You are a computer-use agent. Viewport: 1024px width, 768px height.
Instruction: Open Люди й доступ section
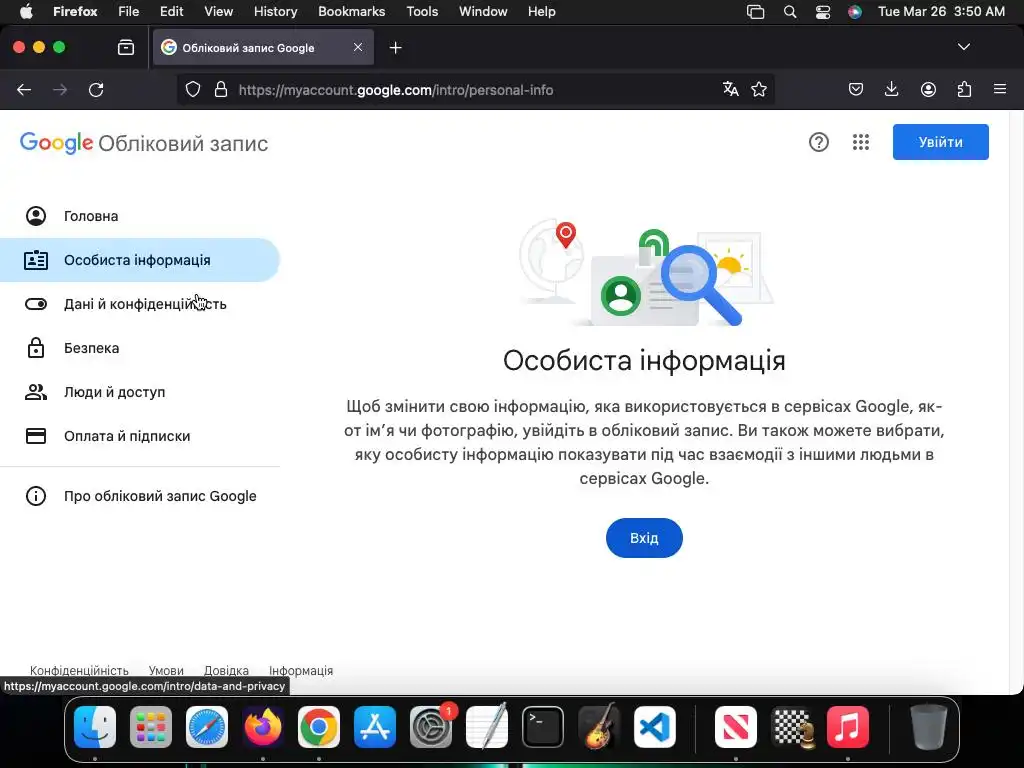[x=140, y=392]
